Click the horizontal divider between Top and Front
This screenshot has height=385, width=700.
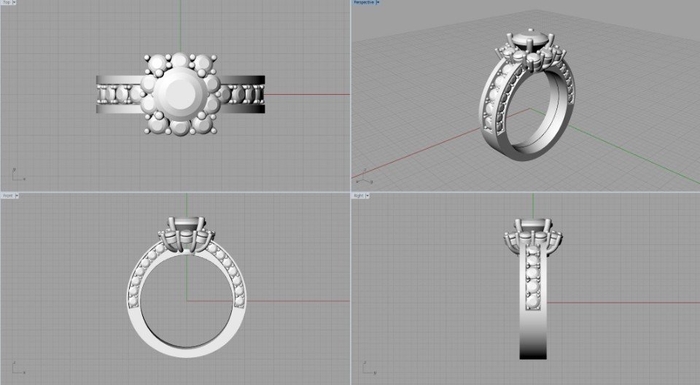pyautogui.click(x=175, y=192)
